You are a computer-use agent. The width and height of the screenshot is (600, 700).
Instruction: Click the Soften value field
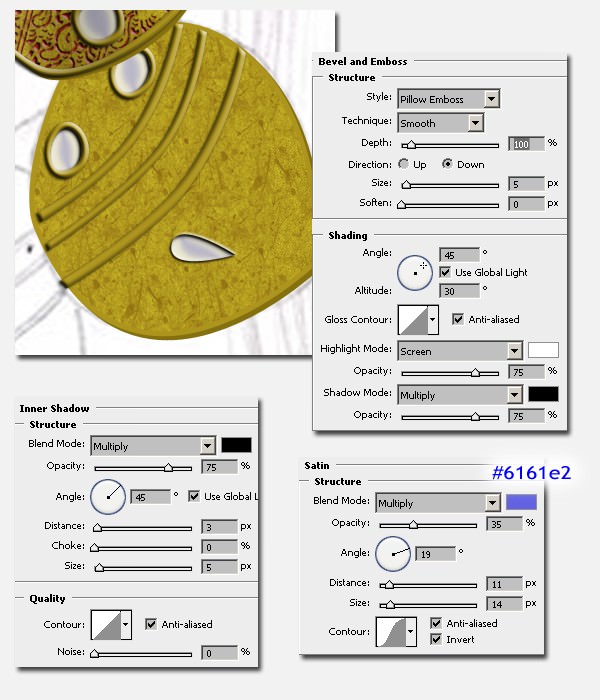526,204
